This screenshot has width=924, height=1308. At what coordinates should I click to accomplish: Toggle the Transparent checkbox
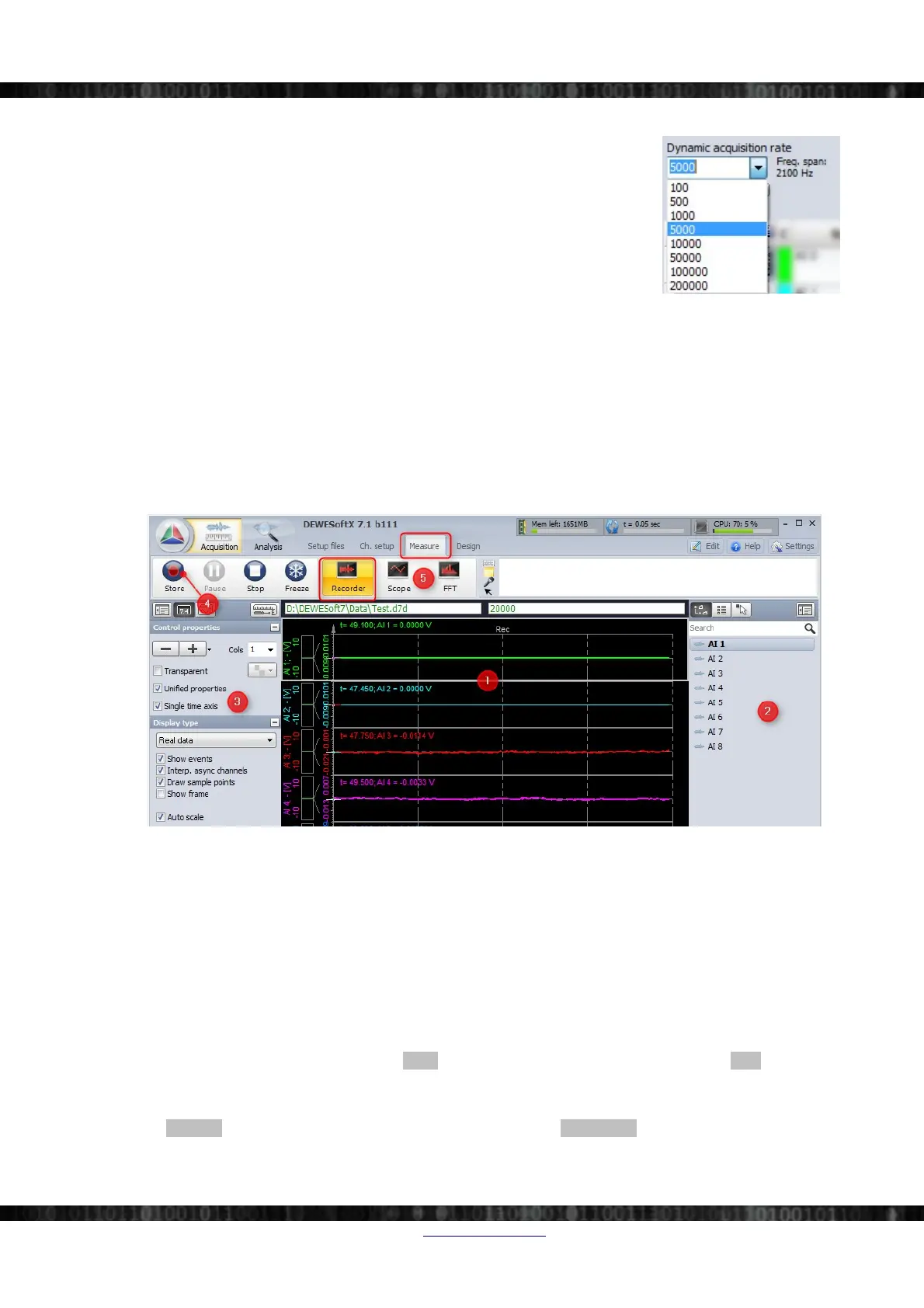click(158, 671)
